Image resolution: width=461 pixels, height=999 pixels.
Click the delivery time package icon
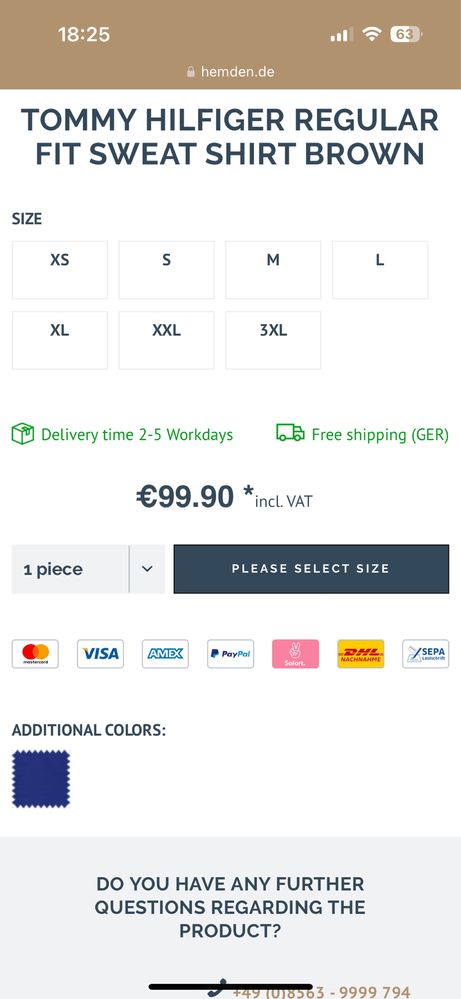click(23, 435)
